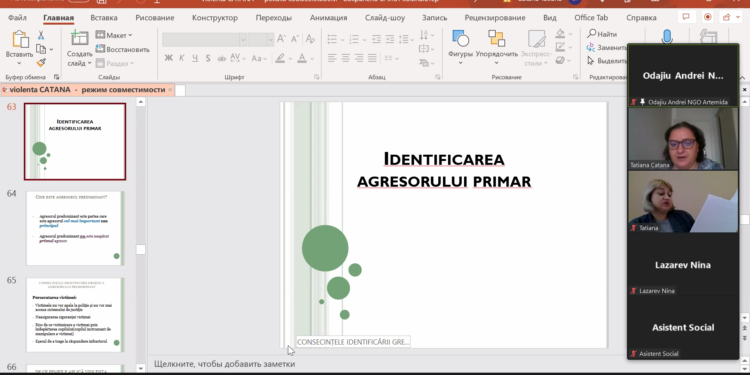Screen dimensions: 750x375
Task: Click the Clear formatting icon
Action: coord(310,39)
